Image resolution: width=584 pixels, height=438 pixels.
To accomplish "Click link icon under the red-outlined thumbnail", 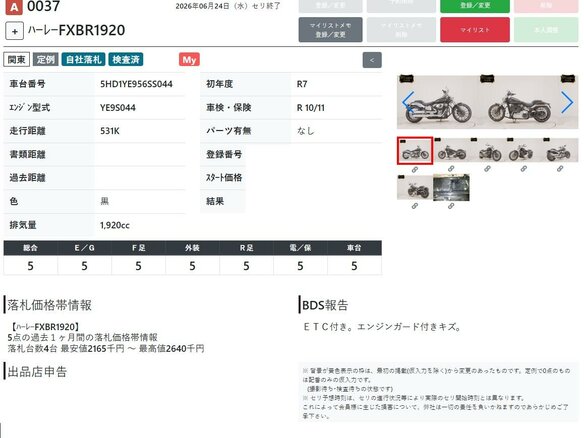I will tap(415, 169).
